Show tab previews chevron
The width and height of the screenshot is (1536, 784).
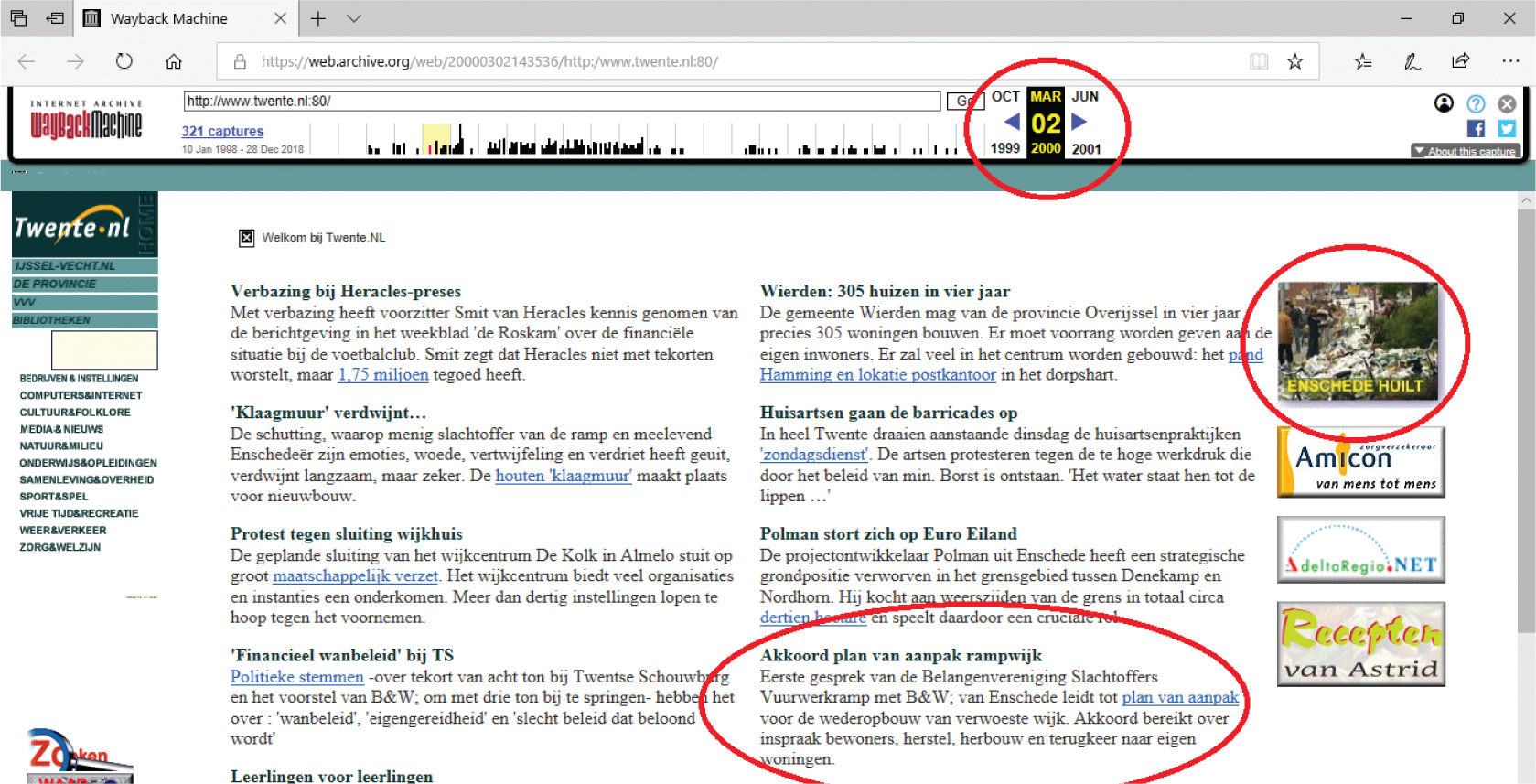pyautogui.click(x=354, y=18)
